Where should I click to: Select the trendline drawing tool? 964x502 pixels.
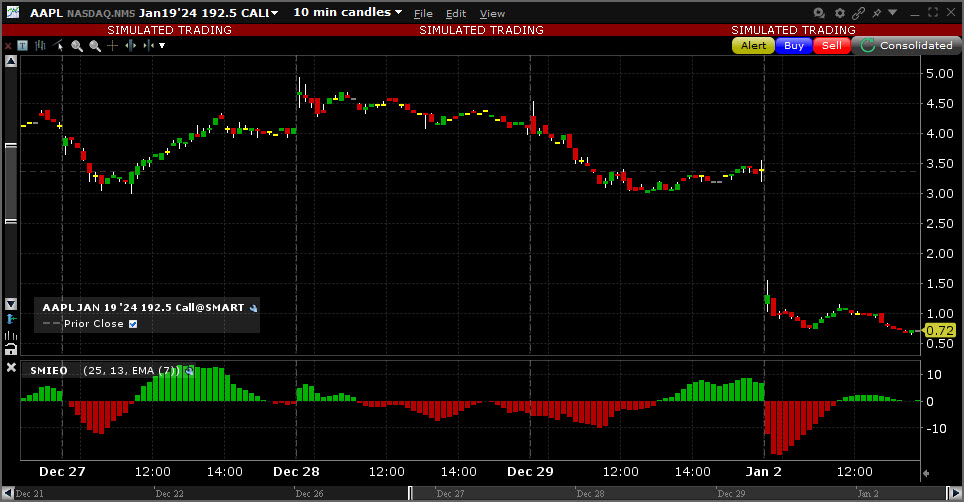(58, 45)
